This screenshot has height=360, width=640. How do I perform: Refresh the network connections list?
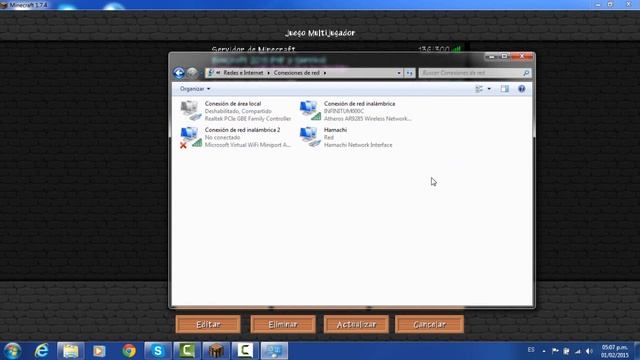409,73
